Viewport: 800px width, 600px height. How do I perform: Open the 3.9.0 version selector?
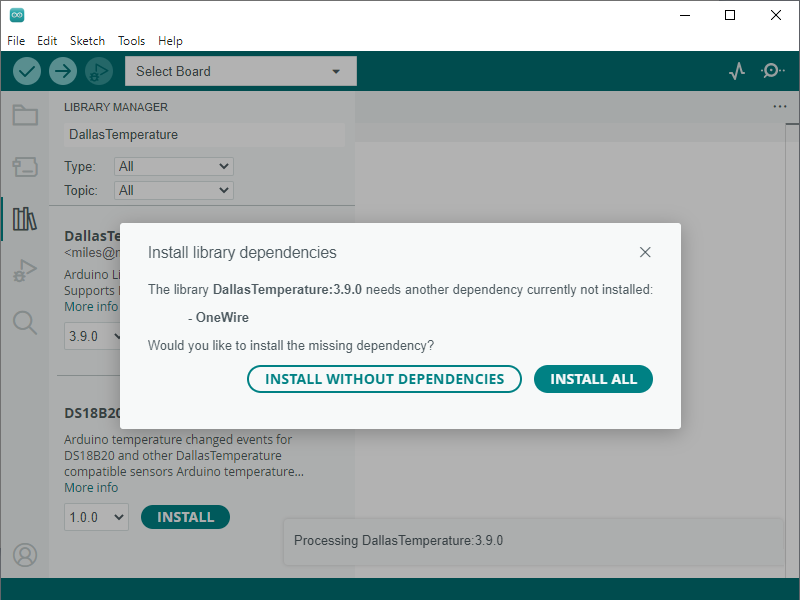(x=92, y=336)
